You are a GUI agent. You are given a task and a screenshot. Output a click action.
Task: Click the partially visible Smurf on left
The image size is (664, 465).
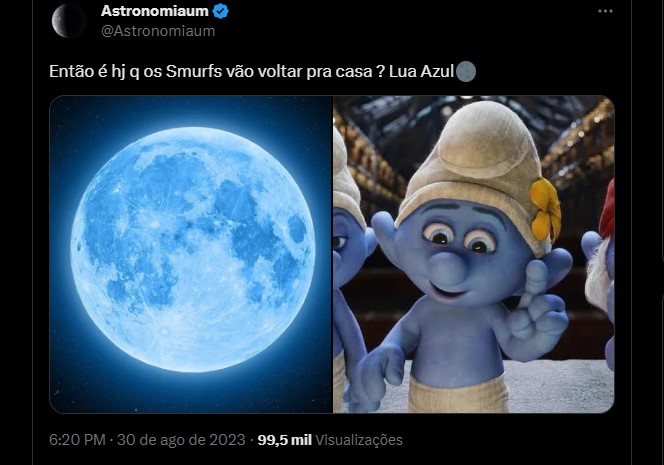348,263
